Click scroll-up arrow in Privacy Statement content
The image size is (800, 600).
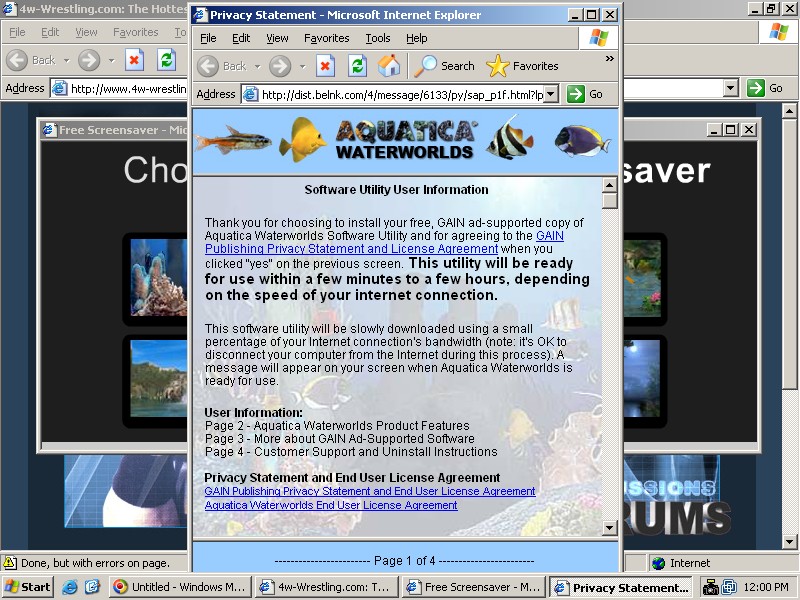[x=609, y=185]
